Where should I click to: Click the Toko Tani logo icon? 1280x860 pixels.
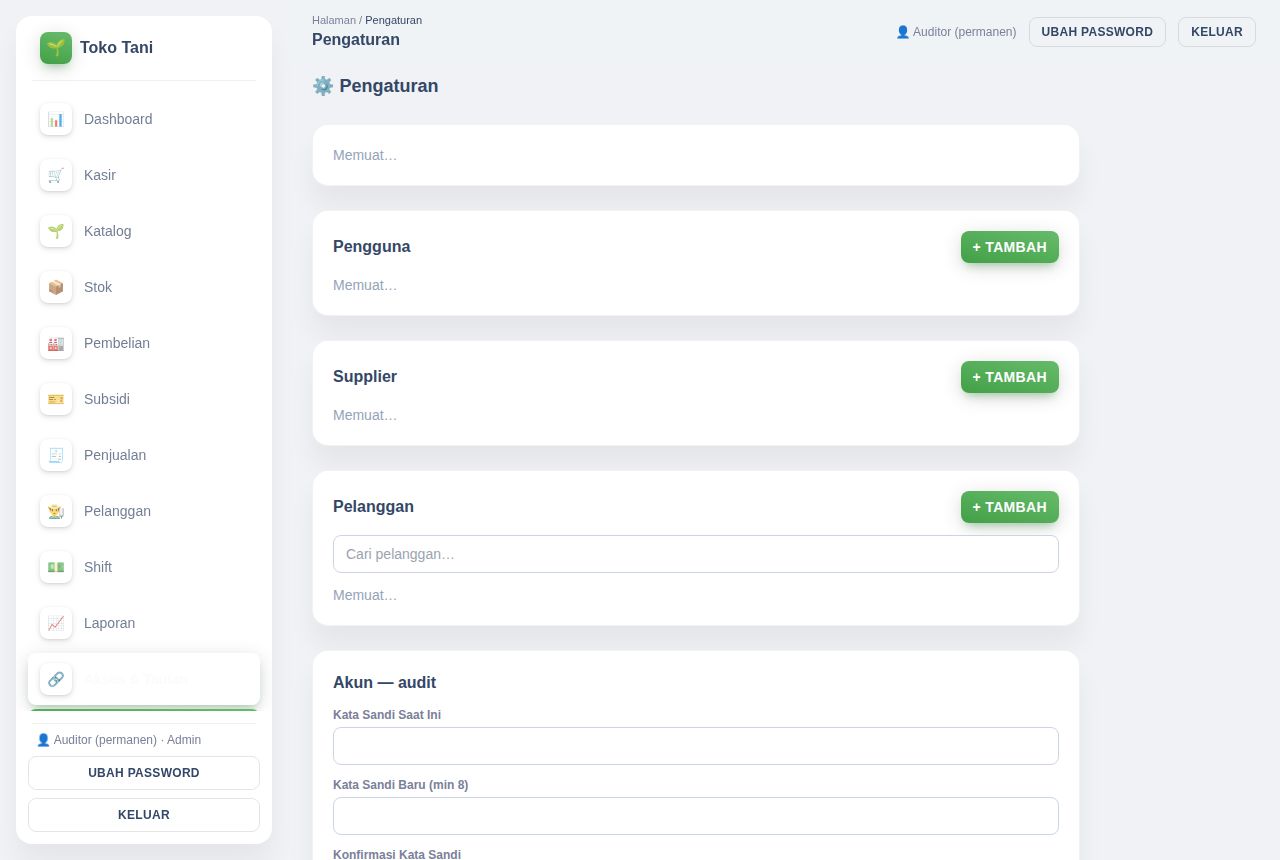coord(56,48)
